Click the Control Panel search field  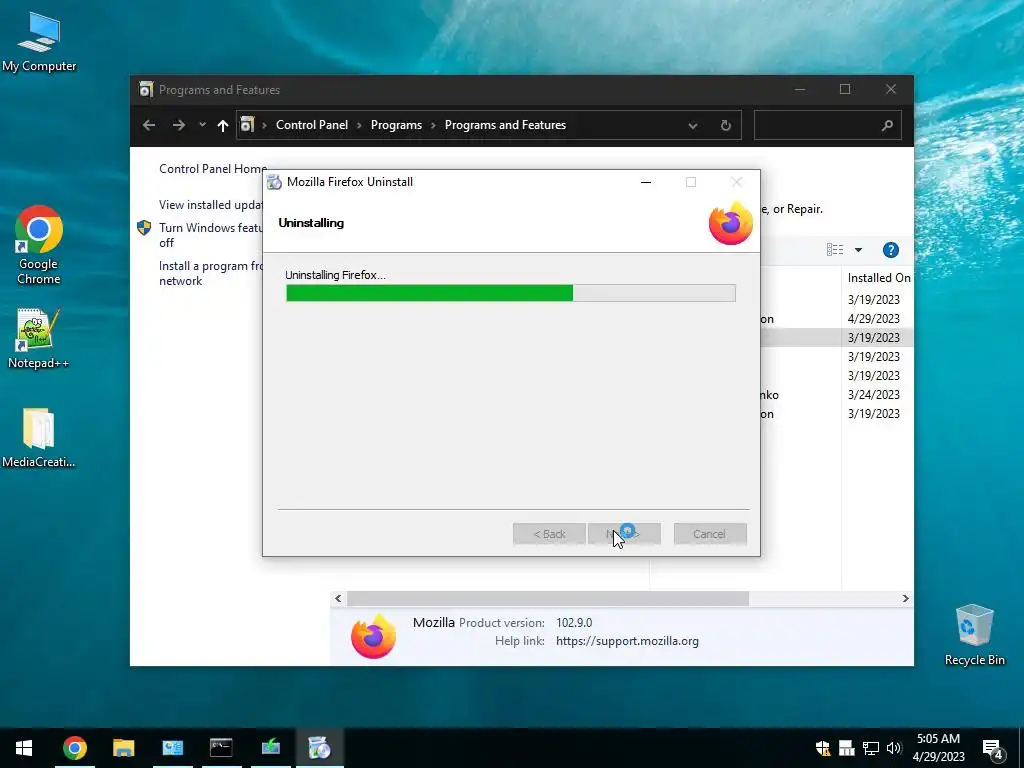[827, 125]
